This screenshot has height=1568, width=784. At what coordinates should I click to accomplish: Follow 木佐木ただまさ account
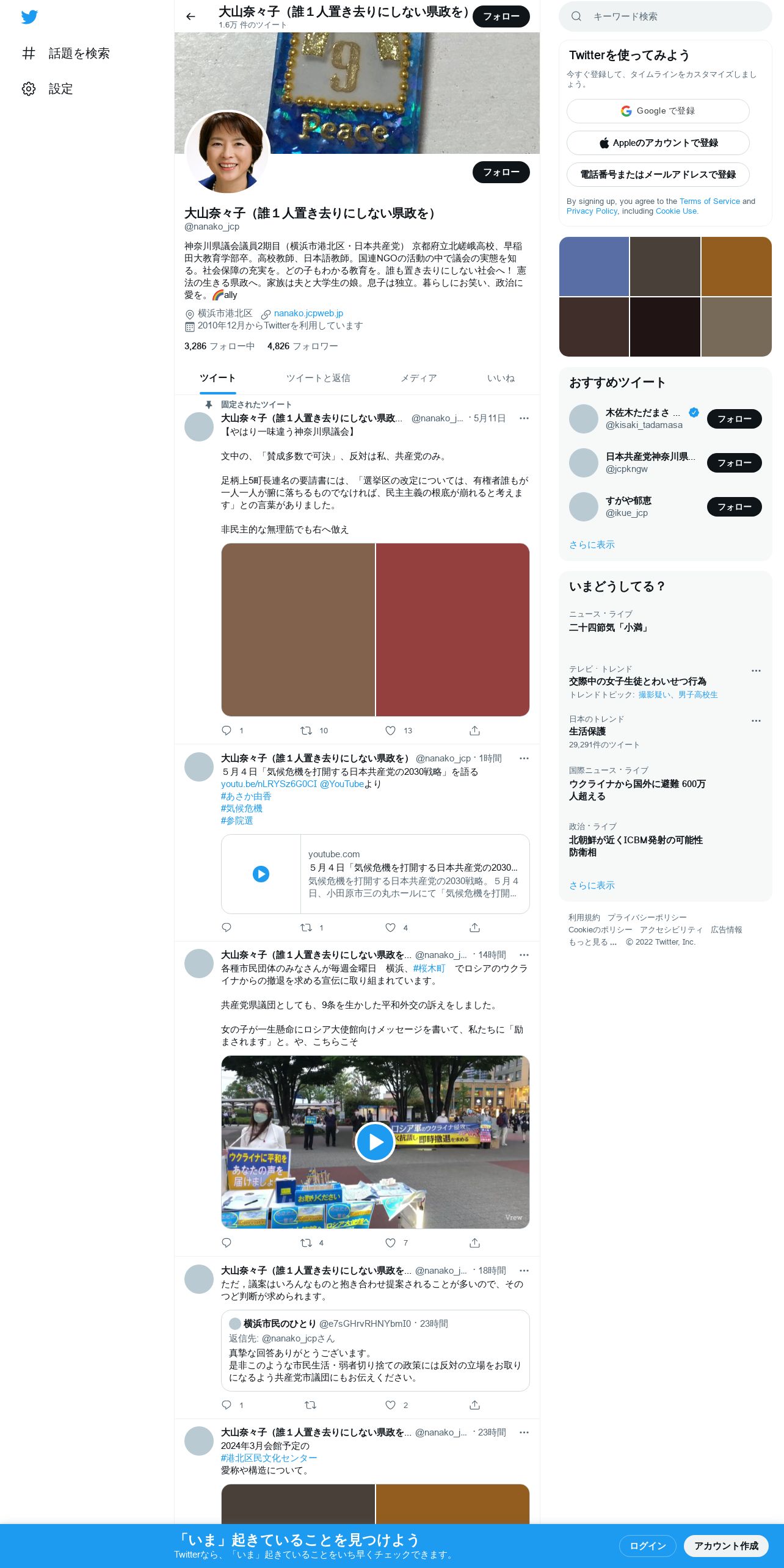pos(735,419)
